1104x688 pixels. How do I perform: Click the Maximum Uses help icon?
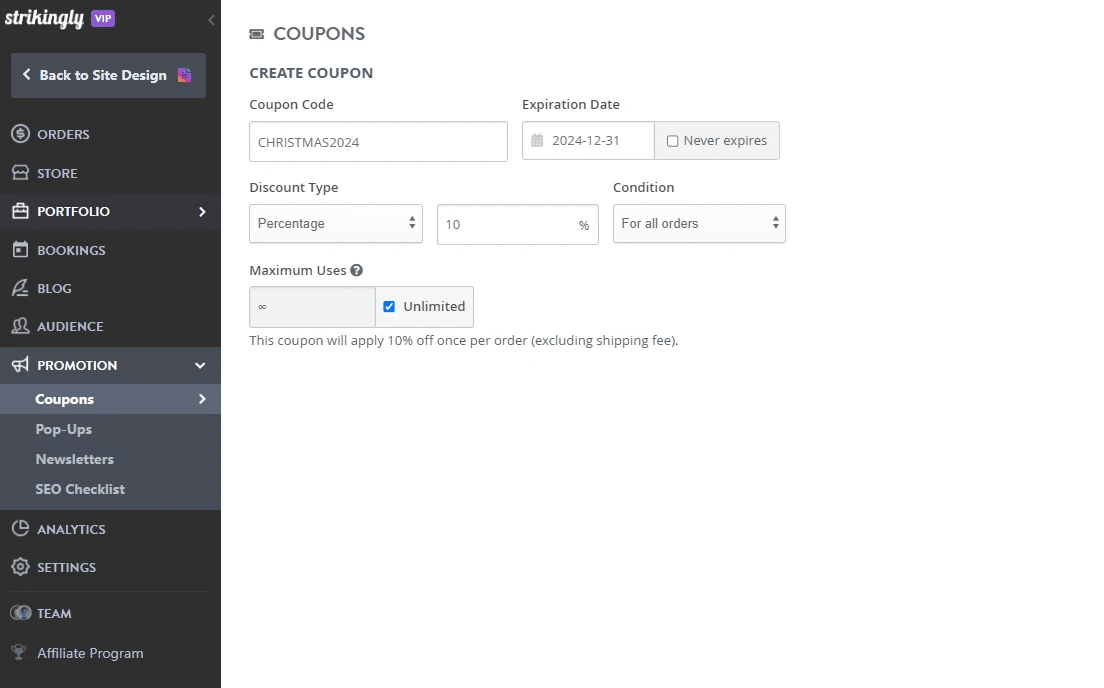357,269
